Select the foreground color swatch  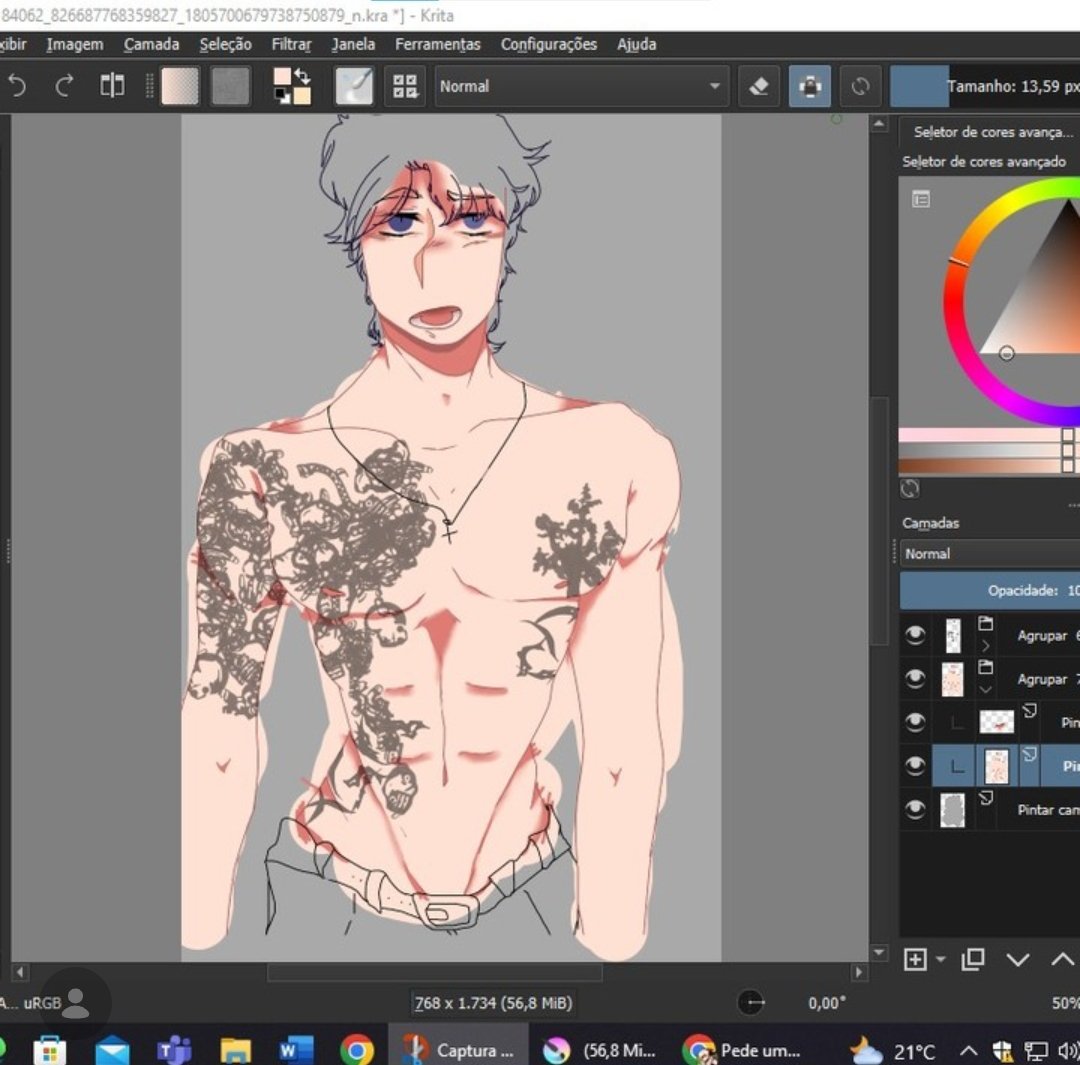[x=282, y=76]
